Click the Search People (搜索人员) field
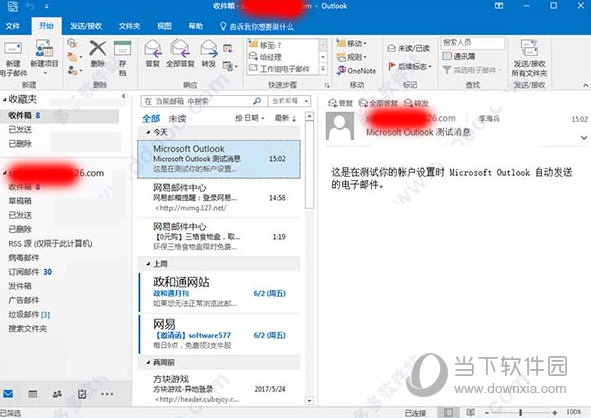 coord(473,42)
